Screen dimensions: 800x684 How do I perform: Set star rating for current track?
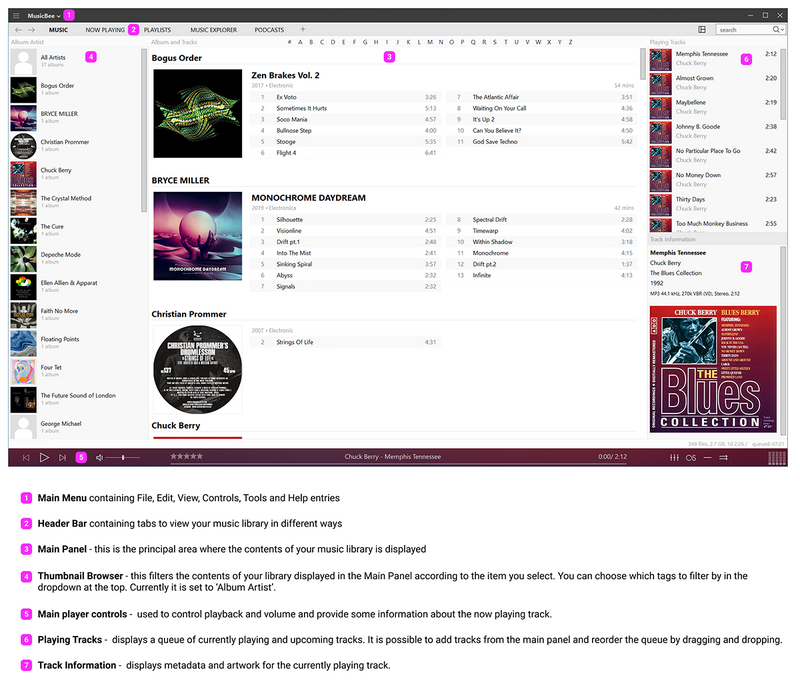[x=186, y=457]
